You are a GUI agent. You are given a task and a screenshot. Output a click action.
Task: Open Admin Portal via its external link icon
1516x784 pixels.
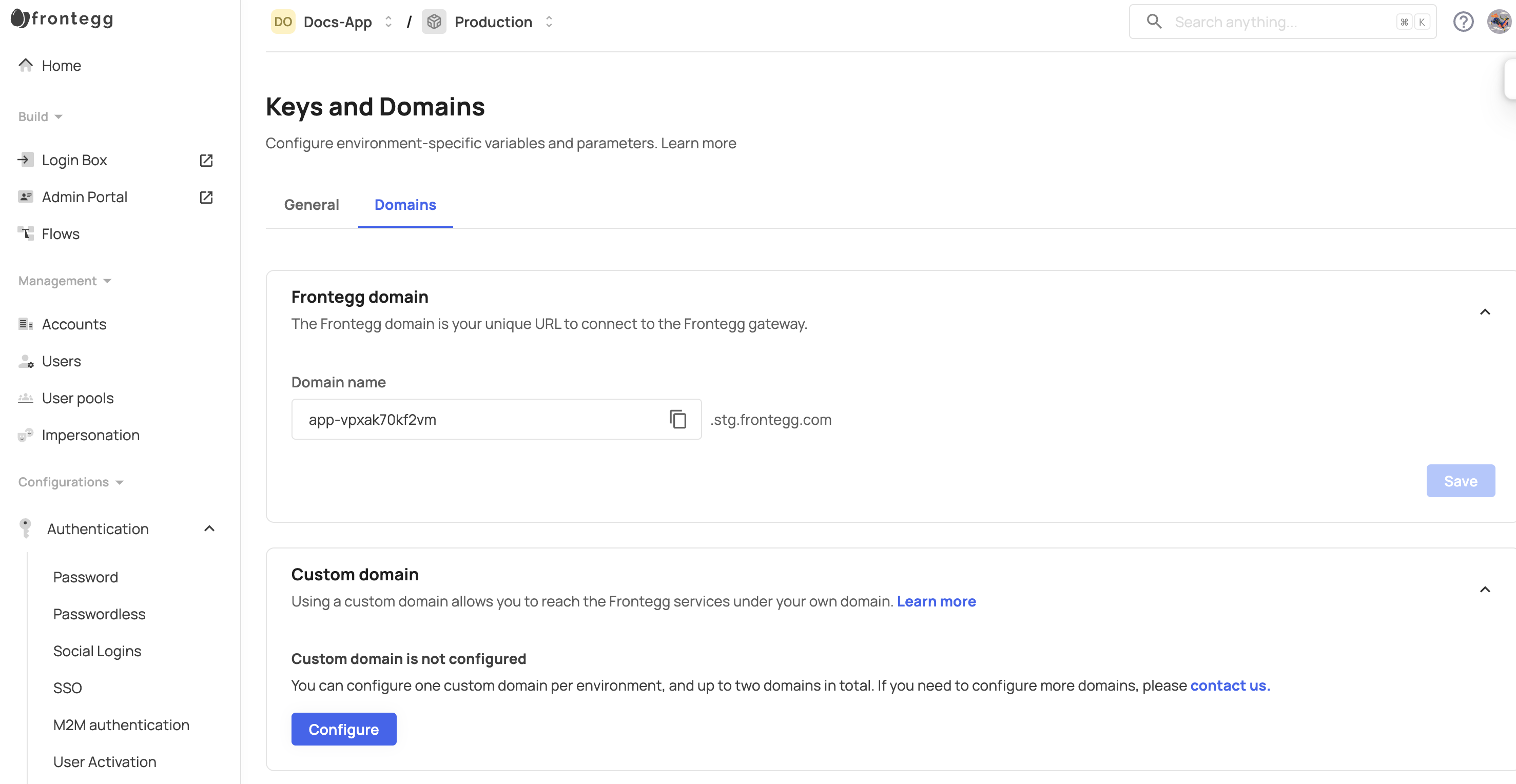click(205, 197)
